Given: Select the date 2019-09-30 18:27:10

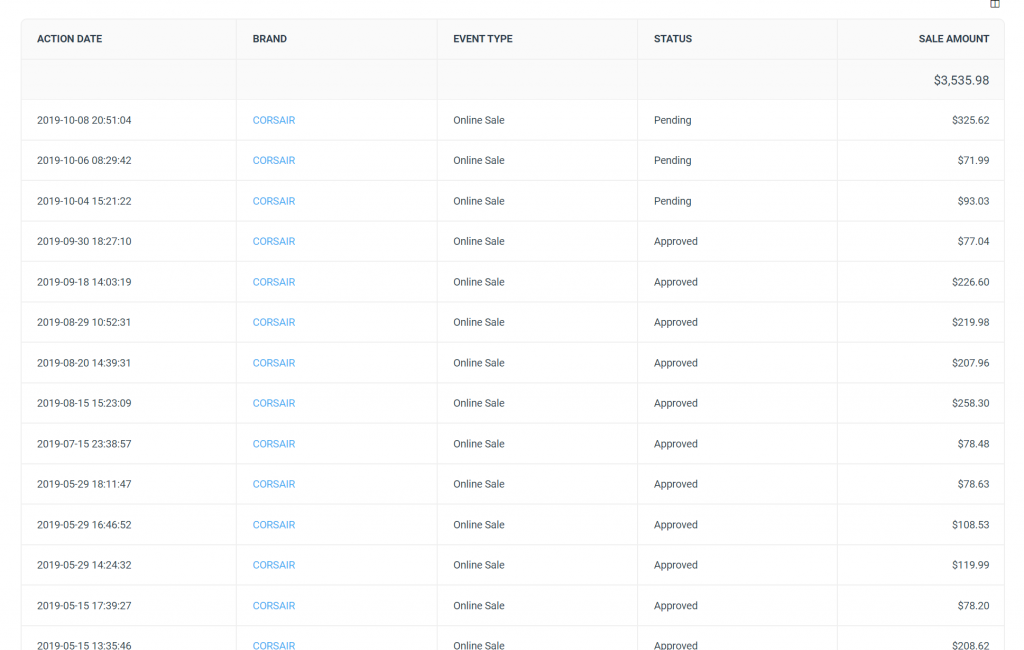Looking at the screenshot, I should click(x=84, y=242).
